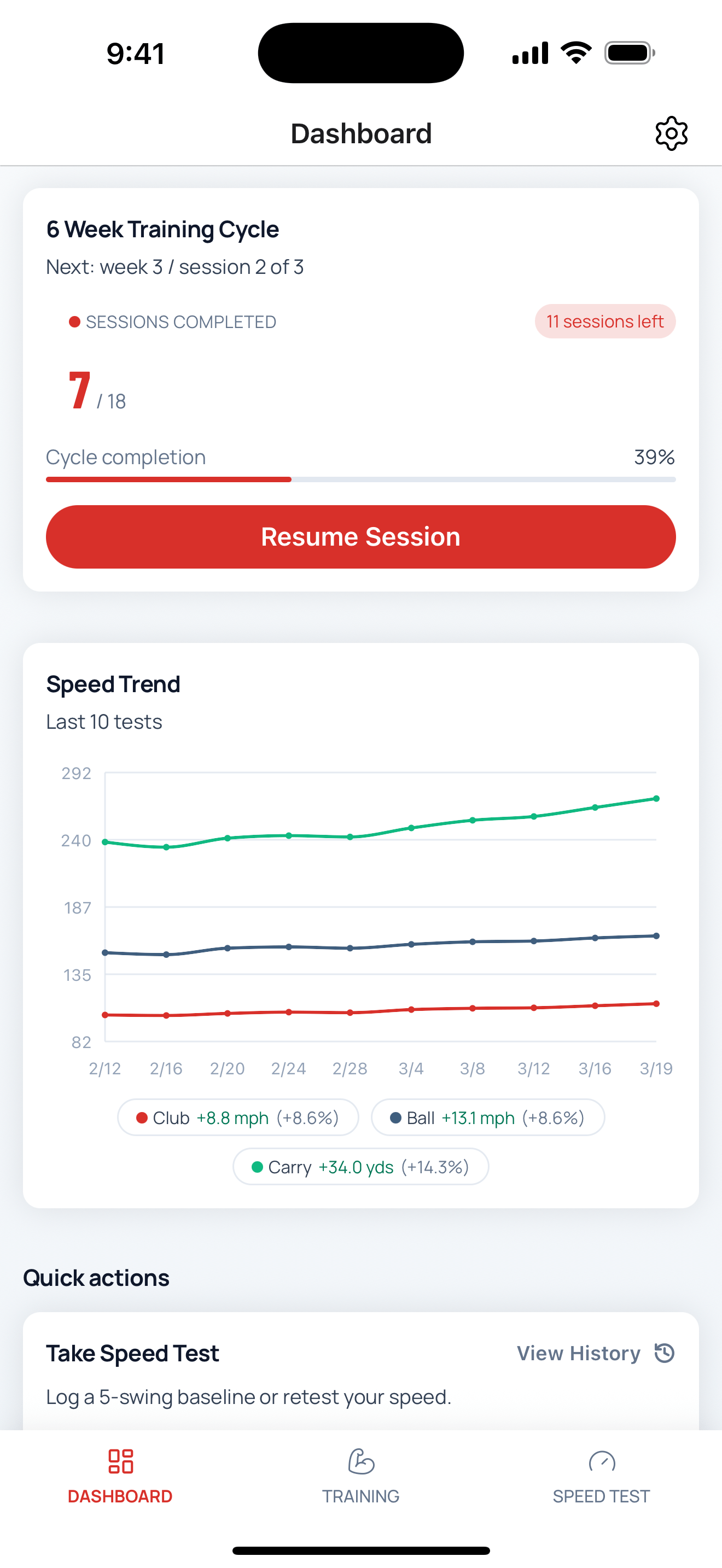Expand the Speed Trend chart card
Screen dimensions: 722x1568
coord(361,913)
